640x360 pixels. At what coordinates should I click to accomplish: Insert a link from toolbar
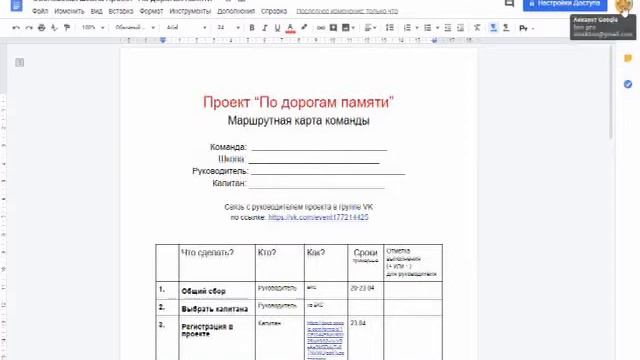click(321, 28)
